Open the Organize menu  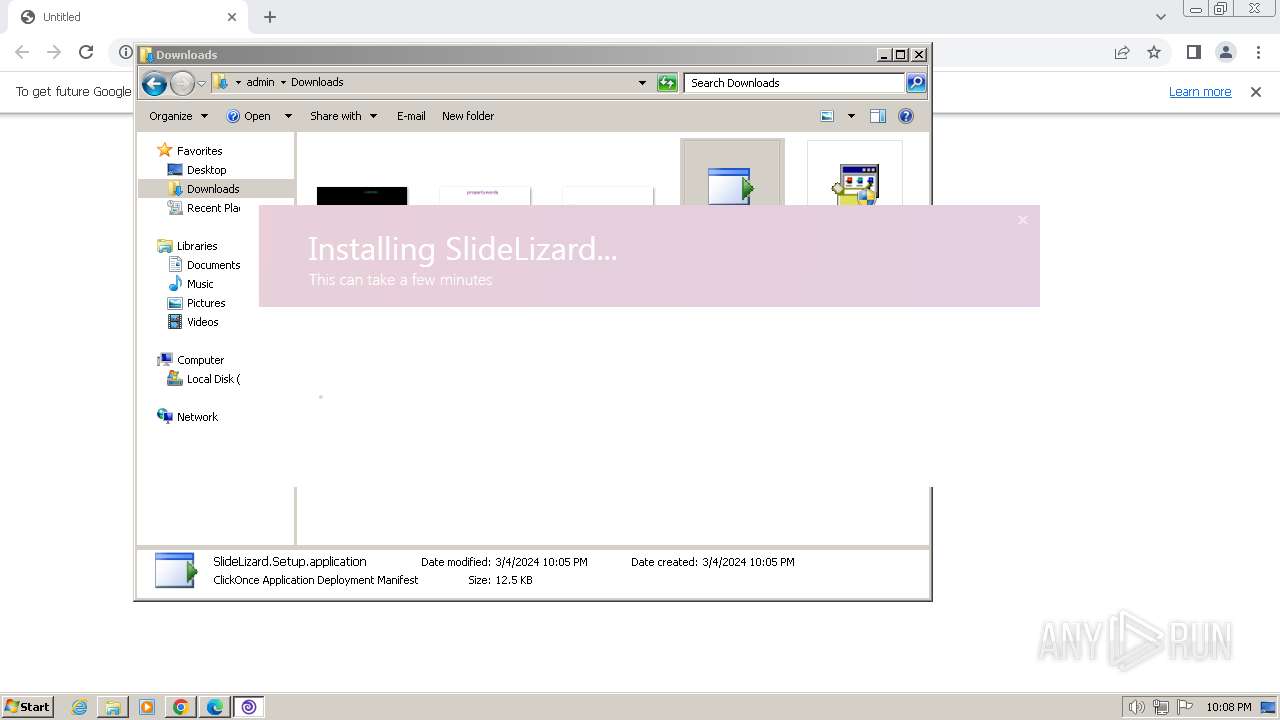(178, 116)
